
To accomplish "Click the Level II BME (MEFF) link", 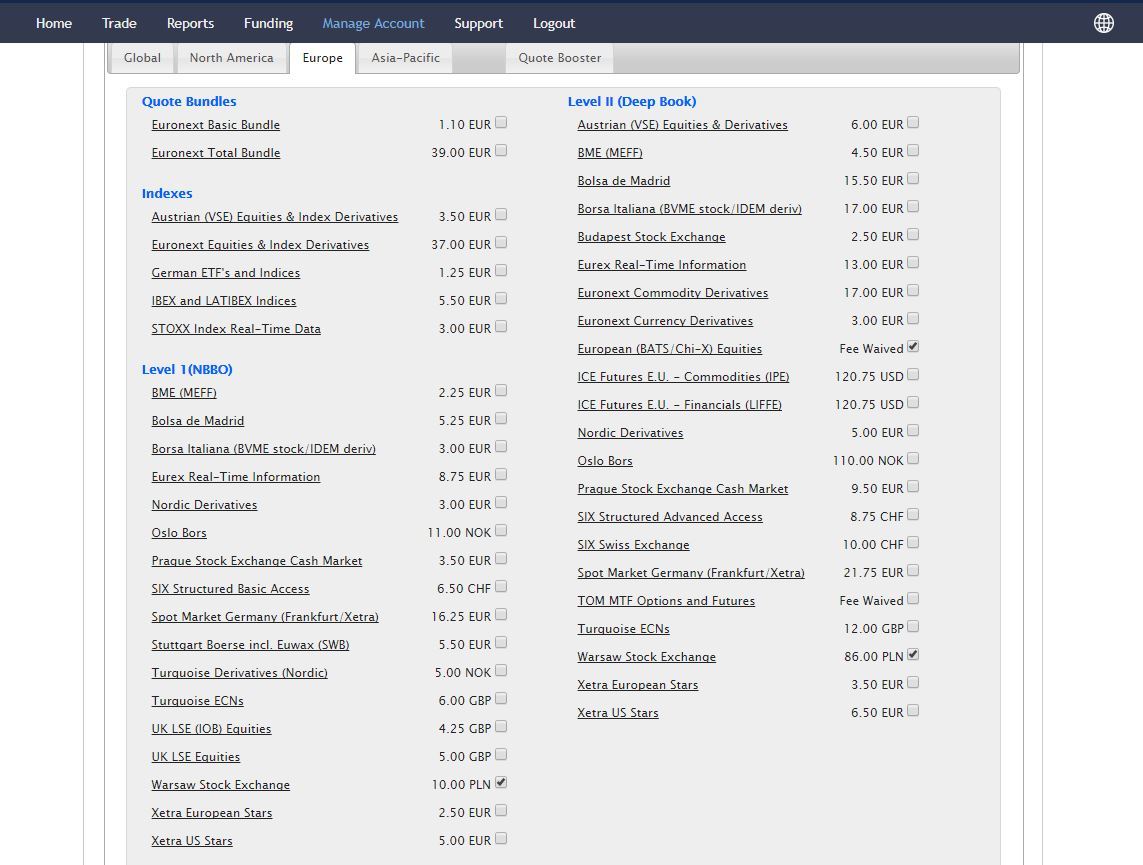I will coord(610,153).
